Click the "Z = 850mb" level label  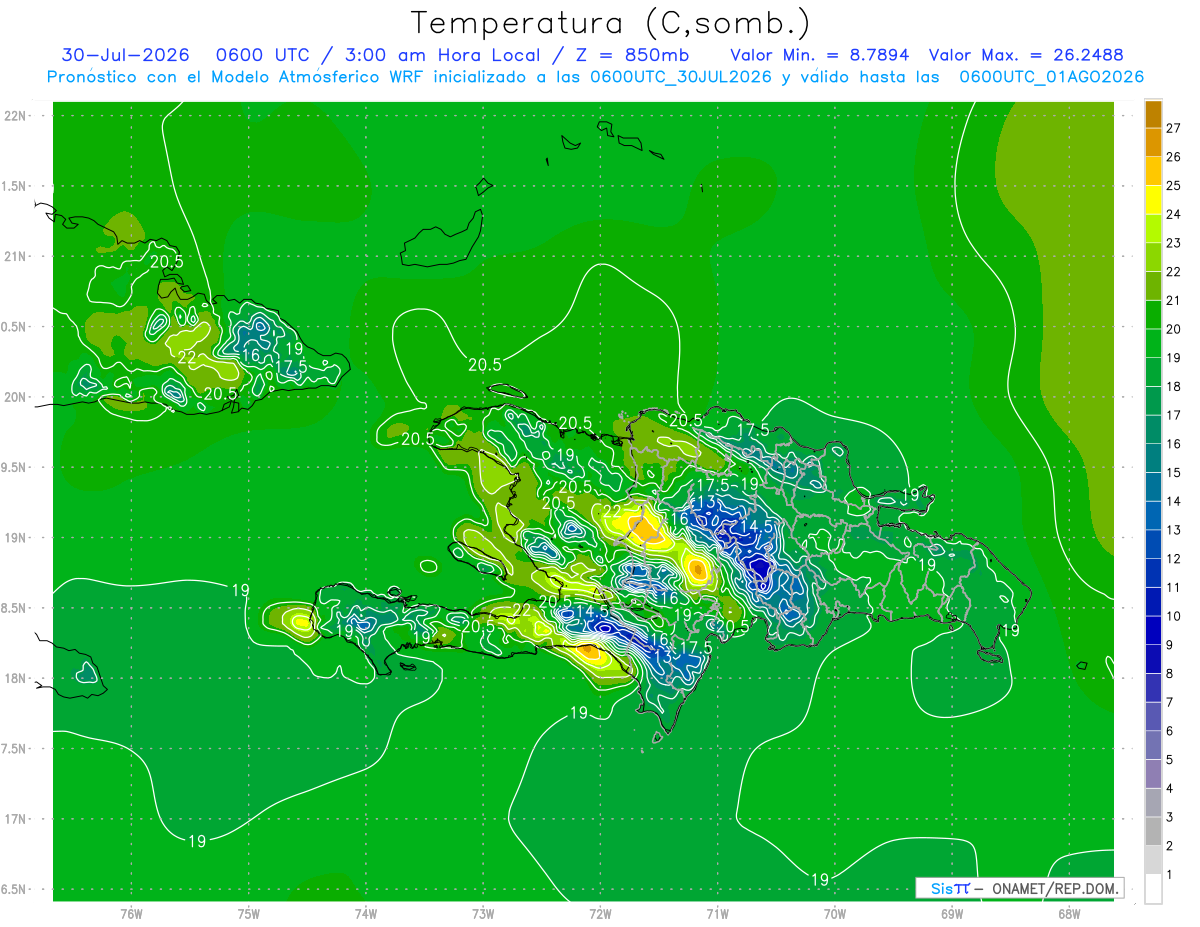point(632,55)
